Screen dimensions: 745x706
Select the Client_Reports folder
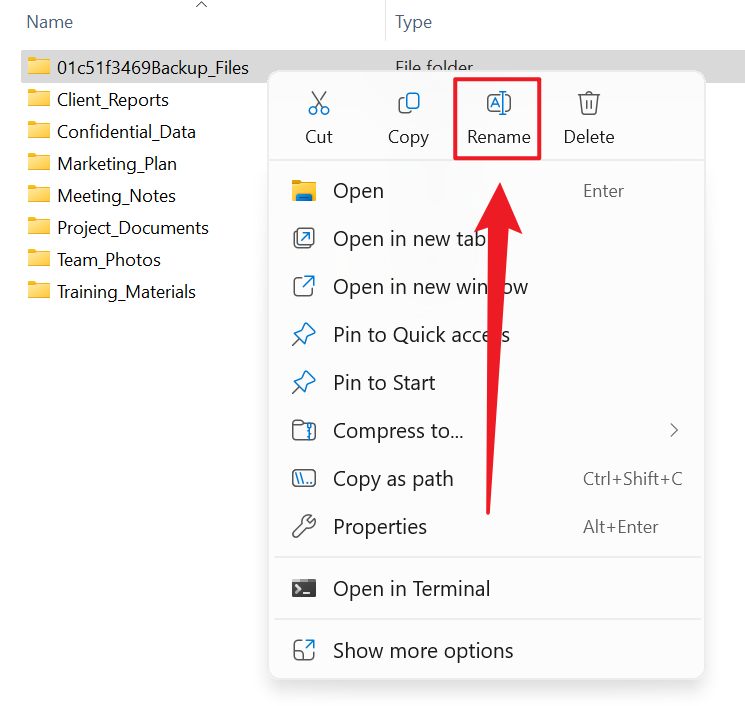point(113,100)
